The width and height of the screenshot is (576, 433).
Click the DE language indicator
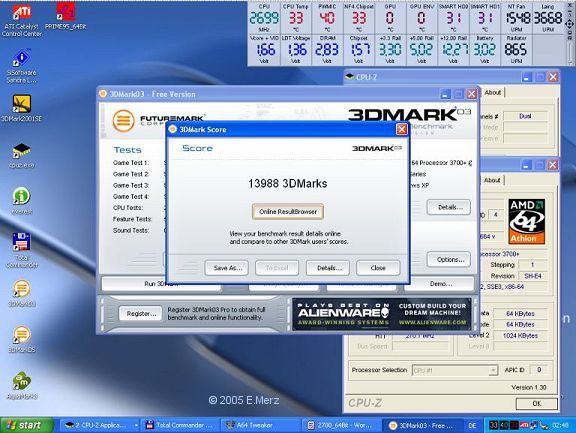472,425
